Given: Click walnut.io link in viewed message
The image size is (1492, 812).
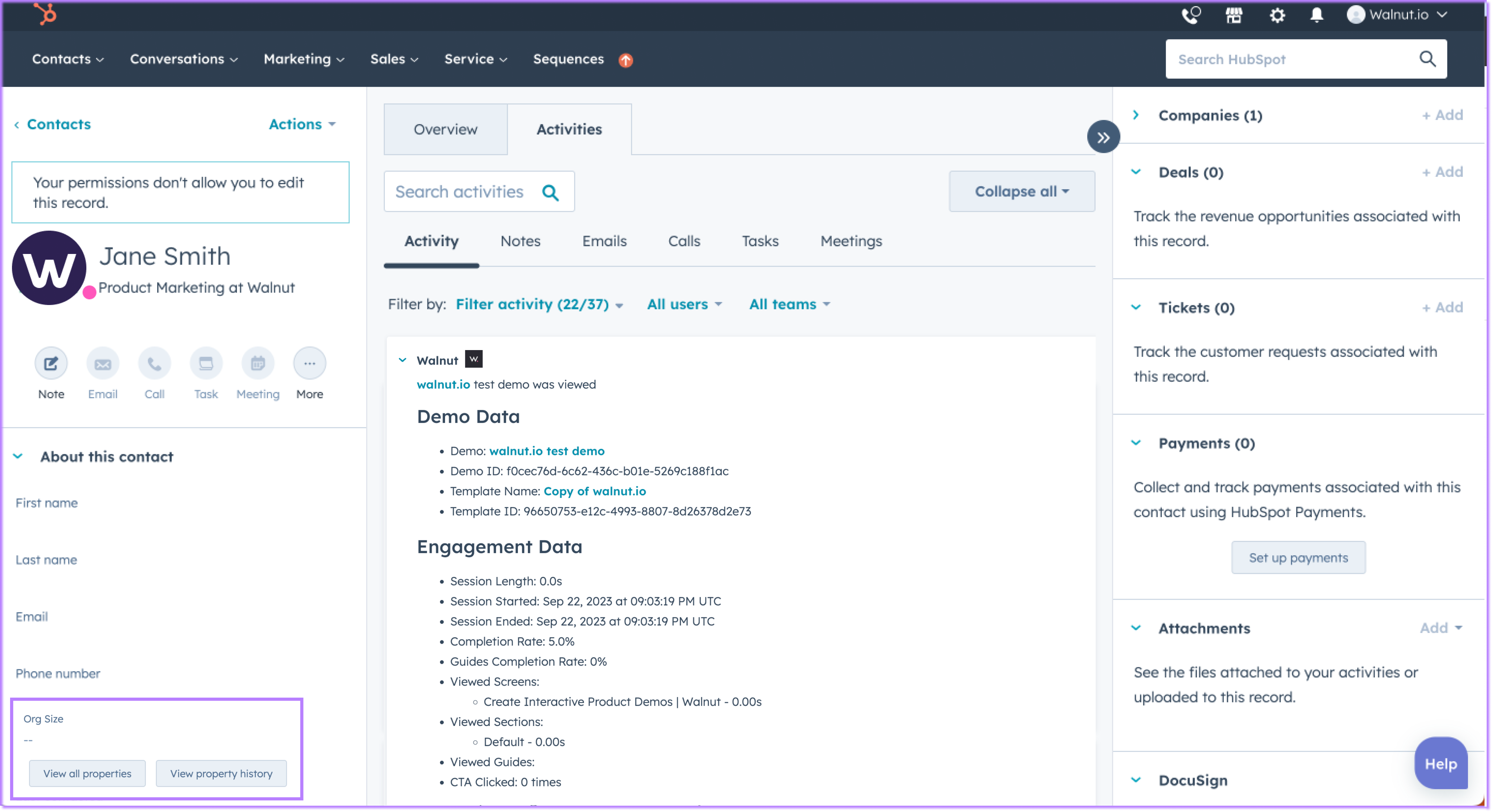Looking at the screenshot, I should tap(443, 384).
